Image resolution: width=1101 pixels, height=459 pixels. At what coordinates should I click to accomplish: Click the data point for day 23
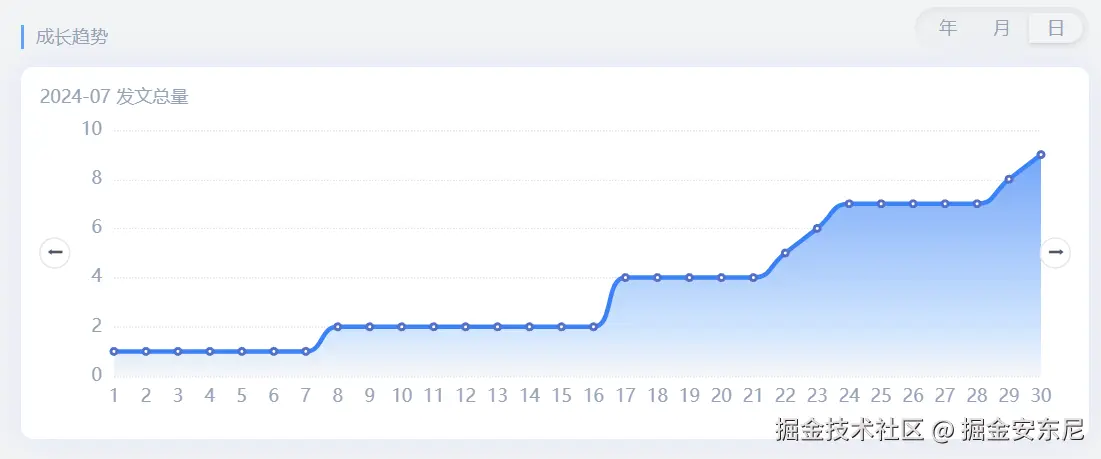point(817,228)
